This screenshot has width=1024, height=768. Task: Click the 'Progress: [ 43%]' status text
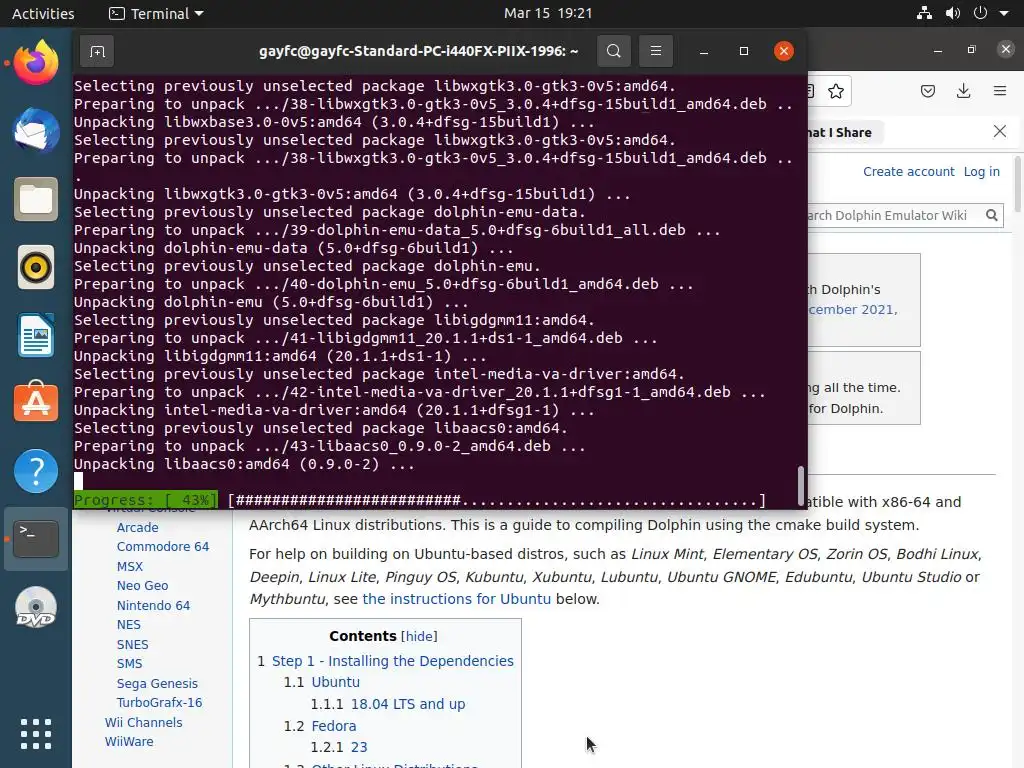(x=145, y=500)
